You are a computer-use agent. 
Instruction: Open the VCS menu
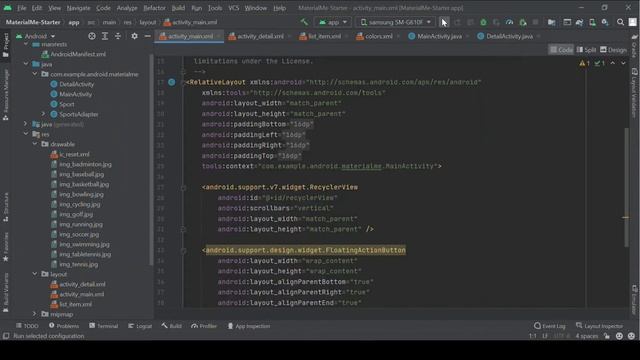(x=233, y=8)
